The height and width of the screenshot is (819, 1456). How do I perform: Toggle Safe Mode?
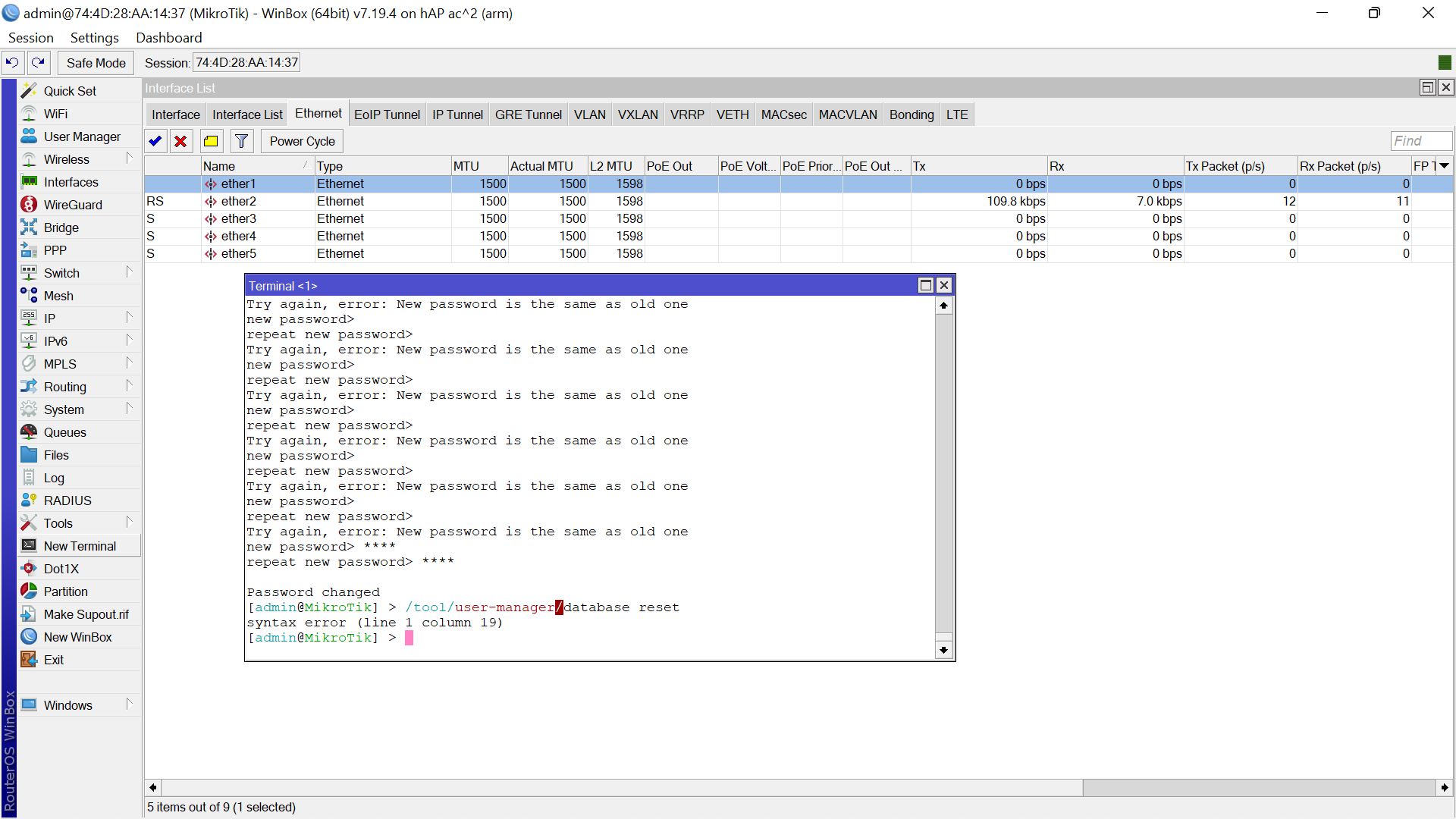click(x=96, y=63)
